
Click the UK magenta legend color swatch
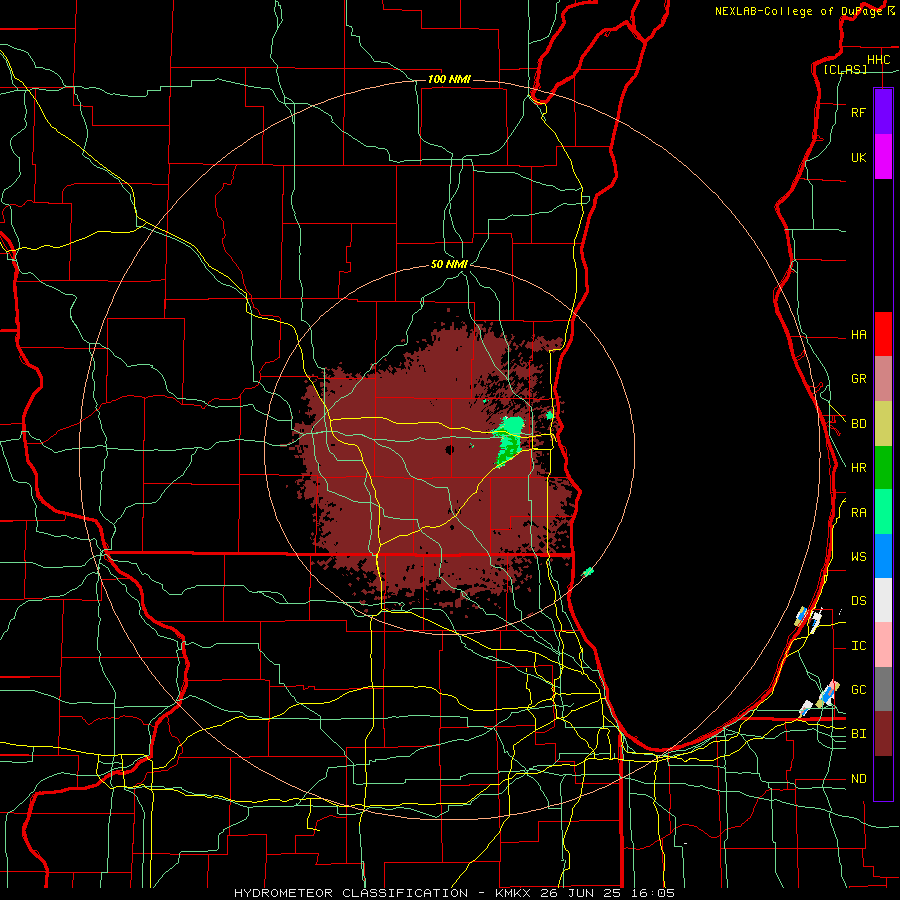coord(883,157)
